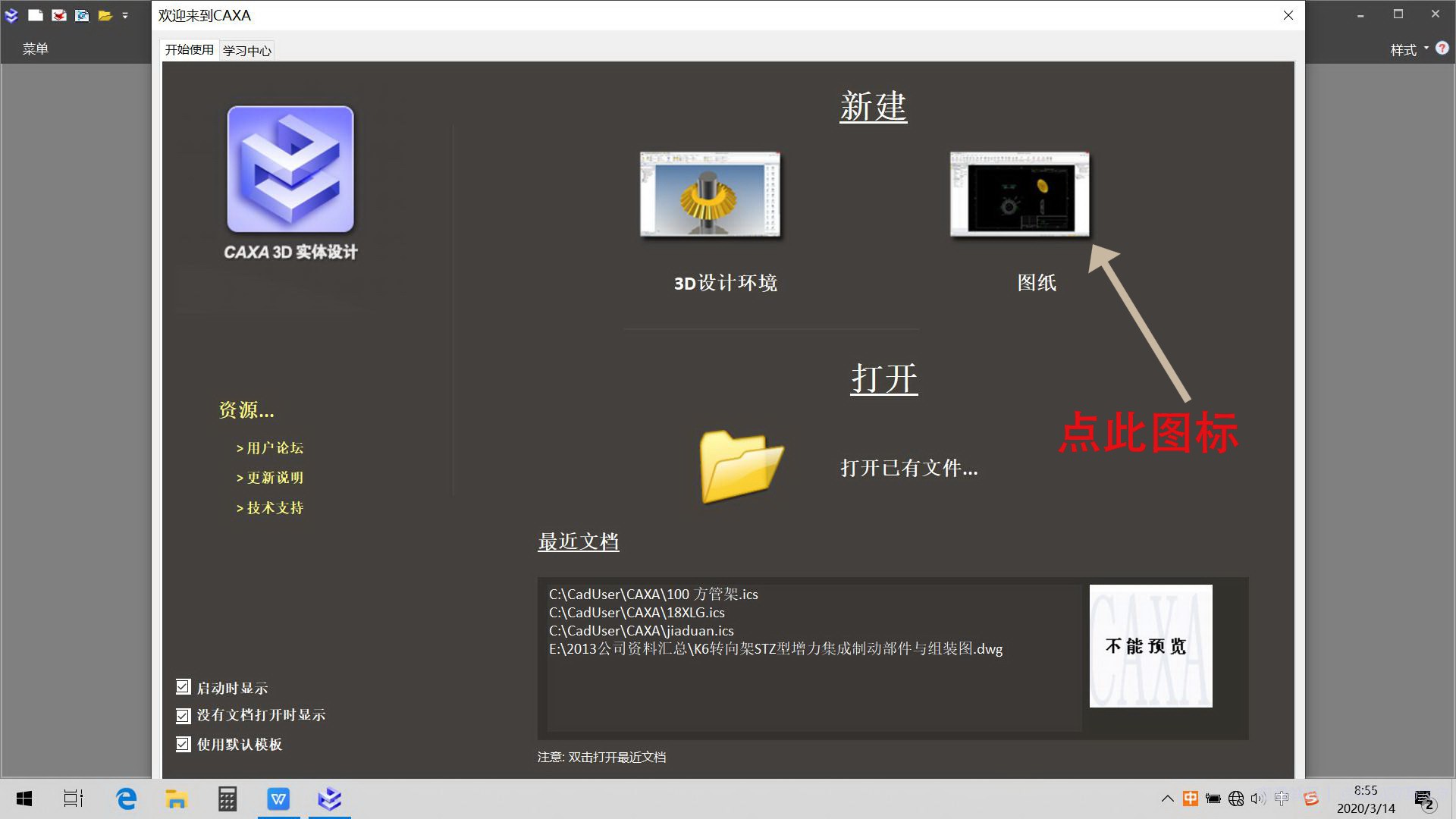
Task: Click 打开已有文件... link
Action: 909,468
